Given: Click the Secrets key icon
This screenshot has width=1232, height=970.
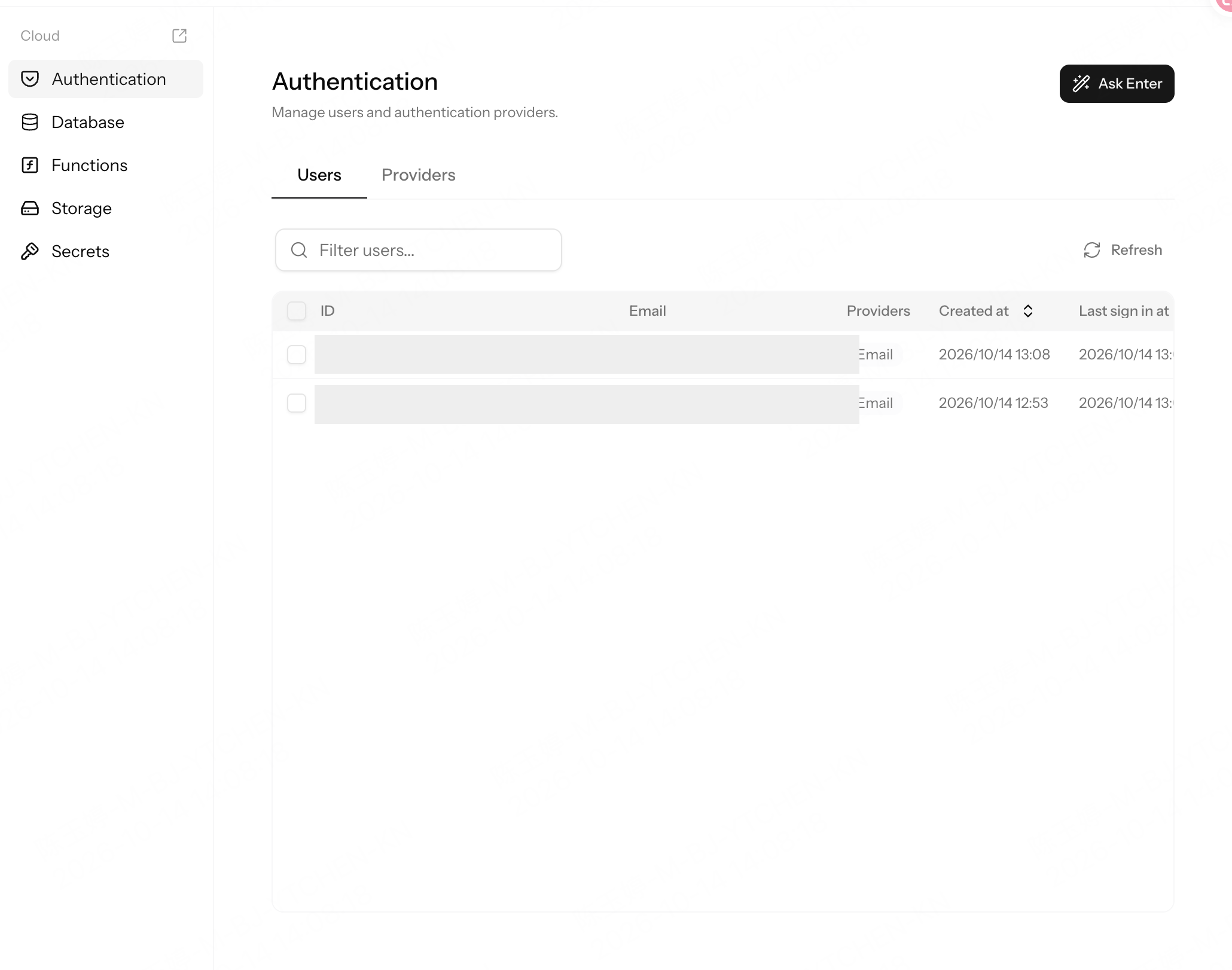Looking at the screenshot, I should coord(30,251).
